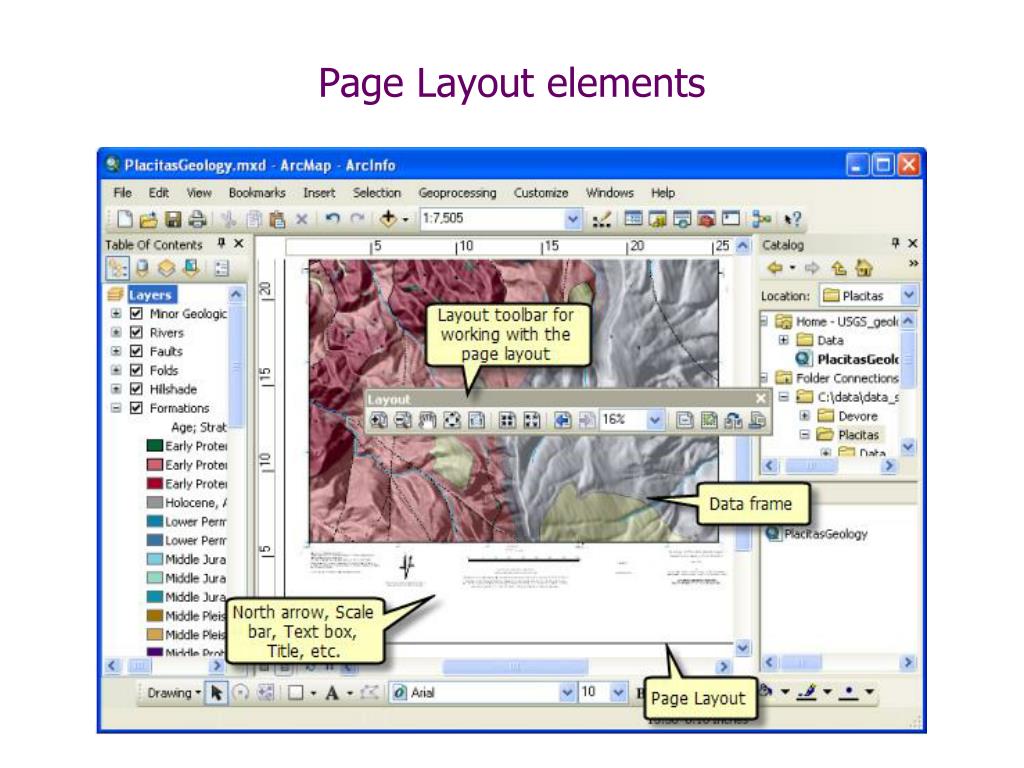
Task: Close the floating Layout toolbar
Action: (x=761, y=399)
